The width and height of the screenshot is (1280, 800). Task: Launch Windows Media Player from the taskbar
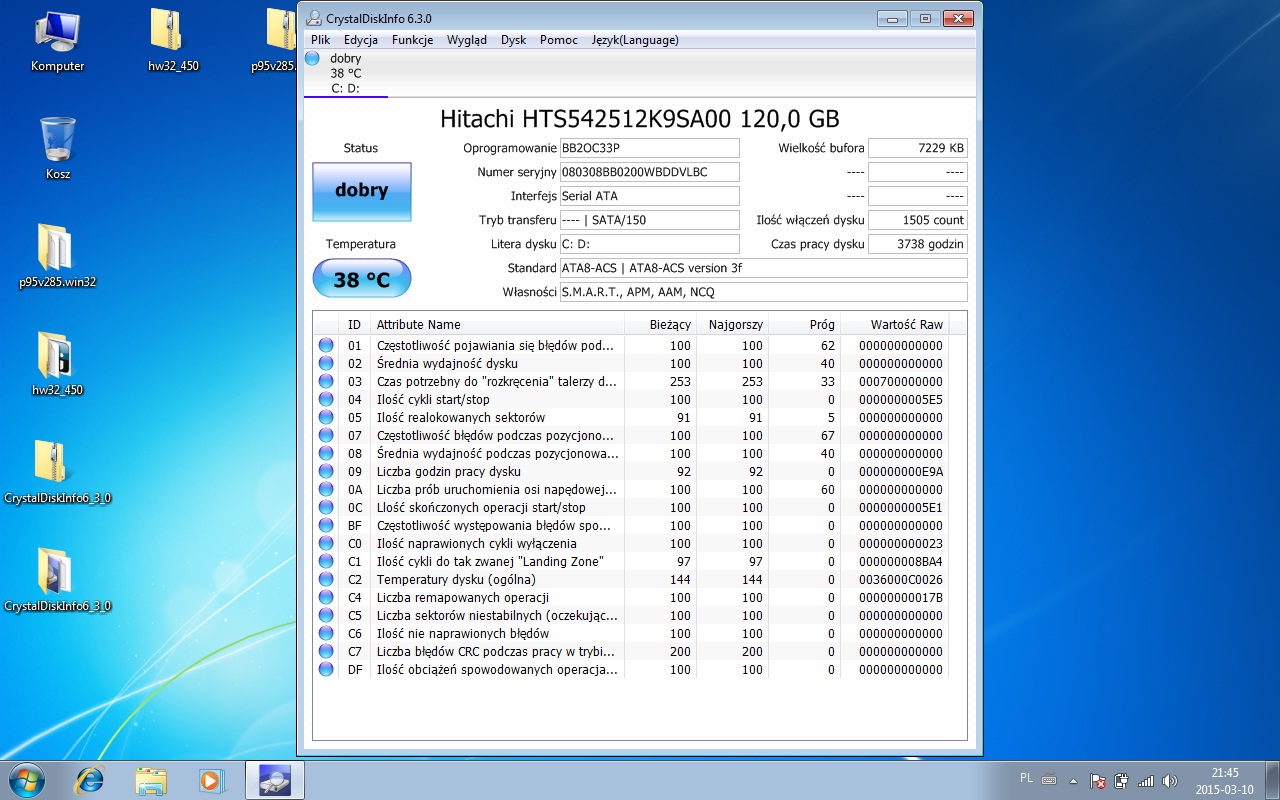[x=211, y=779]
